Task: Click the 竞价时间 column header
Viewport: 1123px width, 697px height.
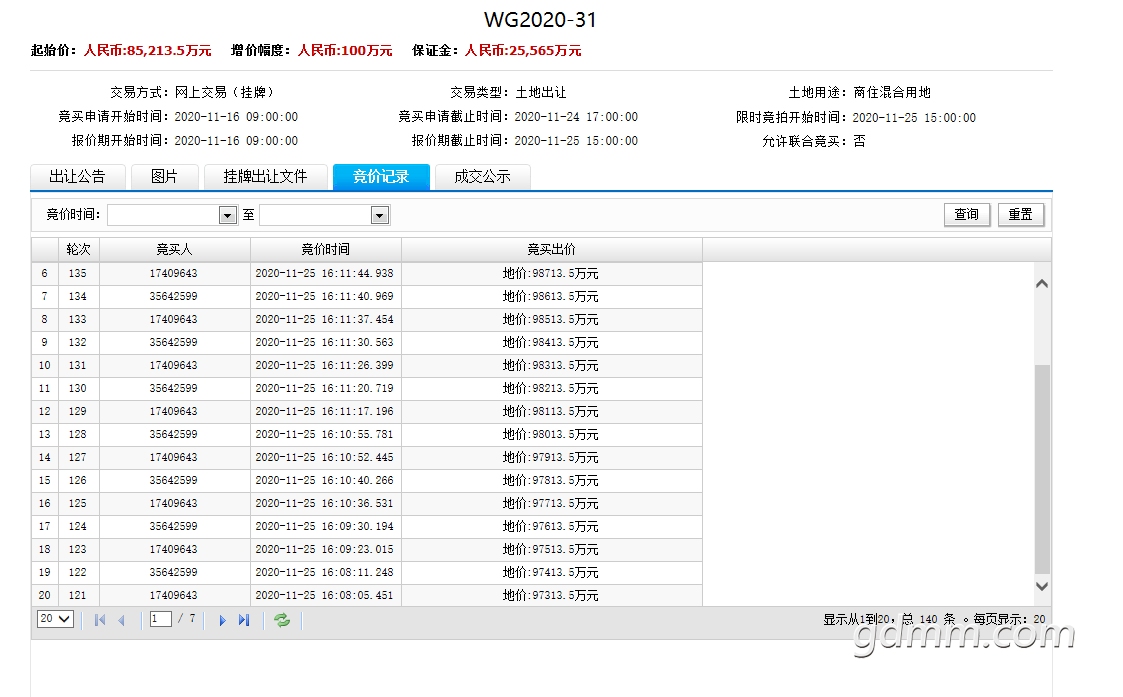Action: 326,249
